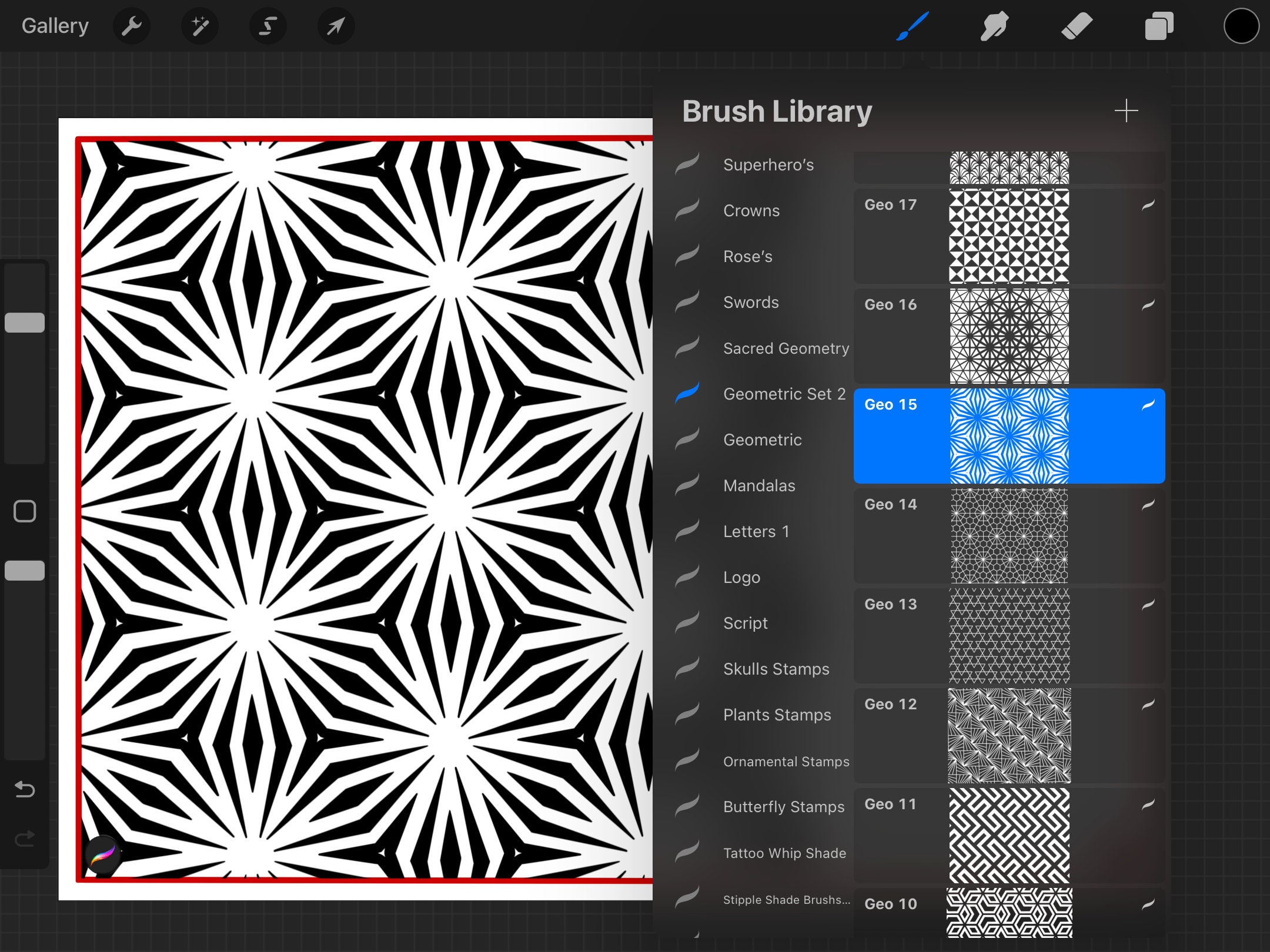This screenshot has height=952, width=1270.
Task: Tap the stroke icon on Geo 14 row
Action: pyautogui.click(x=1148, y=505)
